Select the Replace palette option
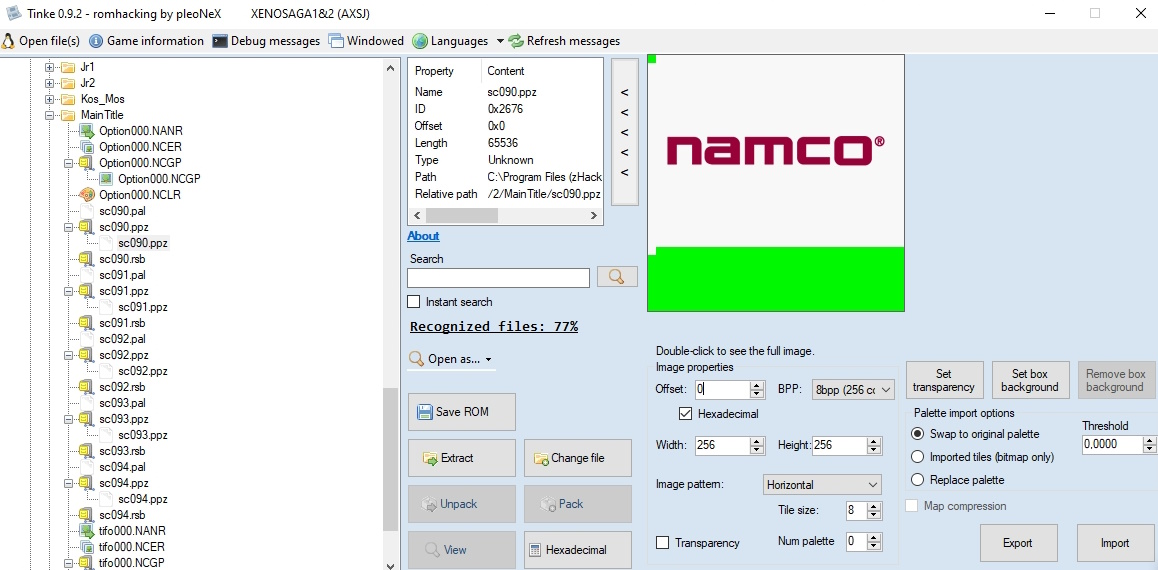This screenshot has width=1158, height=570. pos(917,480)
